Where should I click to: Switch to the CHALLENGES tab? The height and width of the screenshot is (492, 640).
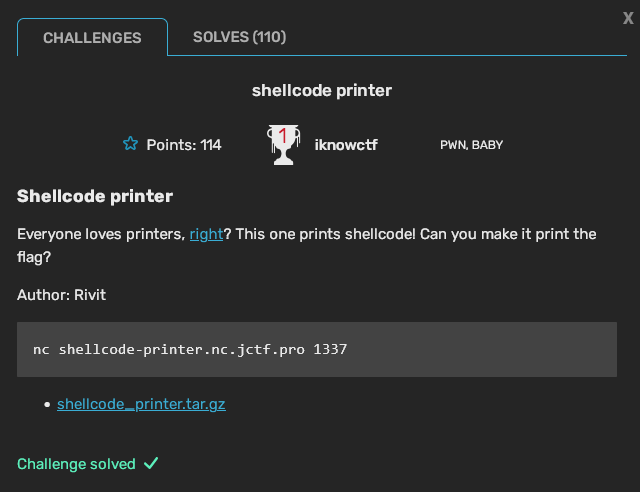tap(92, 38)
